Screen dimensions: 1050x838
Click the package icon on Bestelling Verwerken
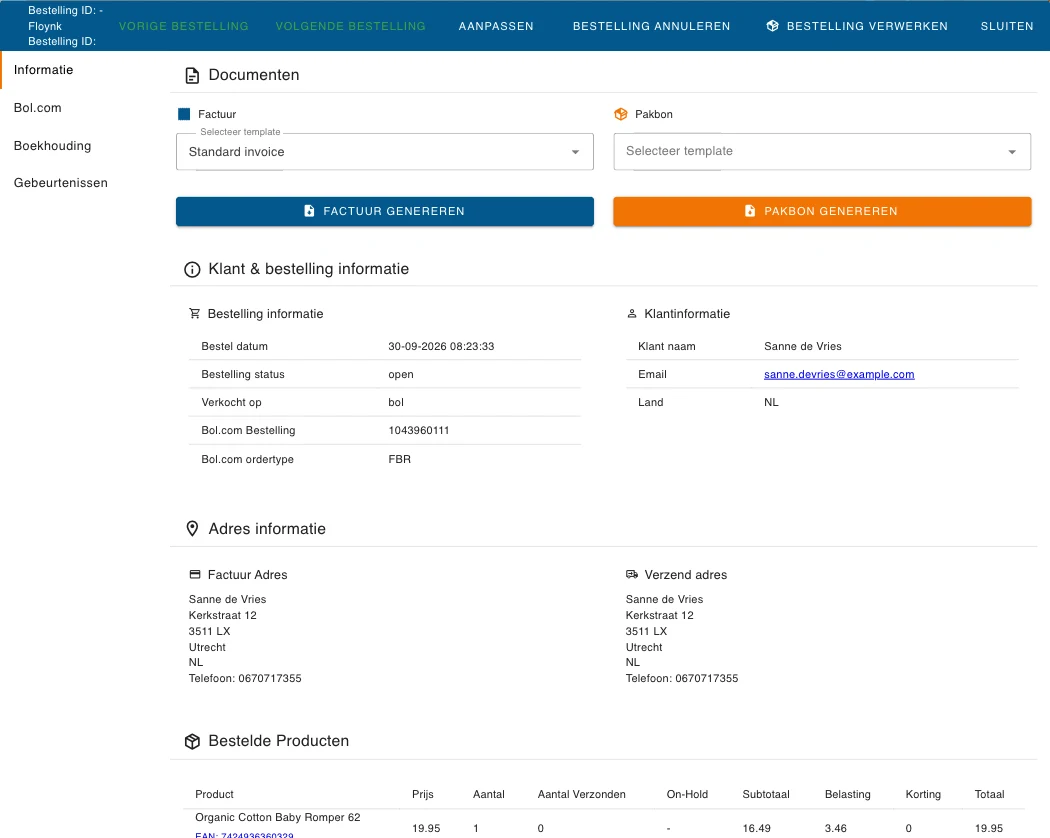773,26
